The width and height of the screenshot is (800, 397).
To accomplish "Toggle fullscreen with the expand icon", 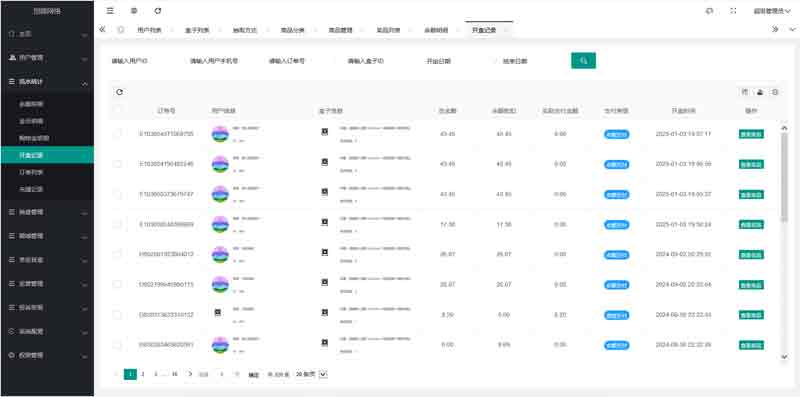I will coord(734,11).
